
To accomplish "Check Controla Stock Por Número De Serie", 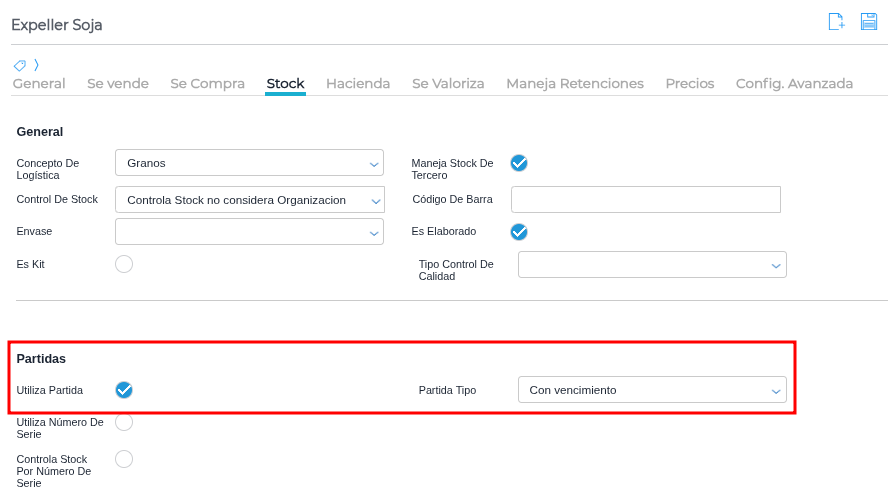I will (x=124, y=459).
